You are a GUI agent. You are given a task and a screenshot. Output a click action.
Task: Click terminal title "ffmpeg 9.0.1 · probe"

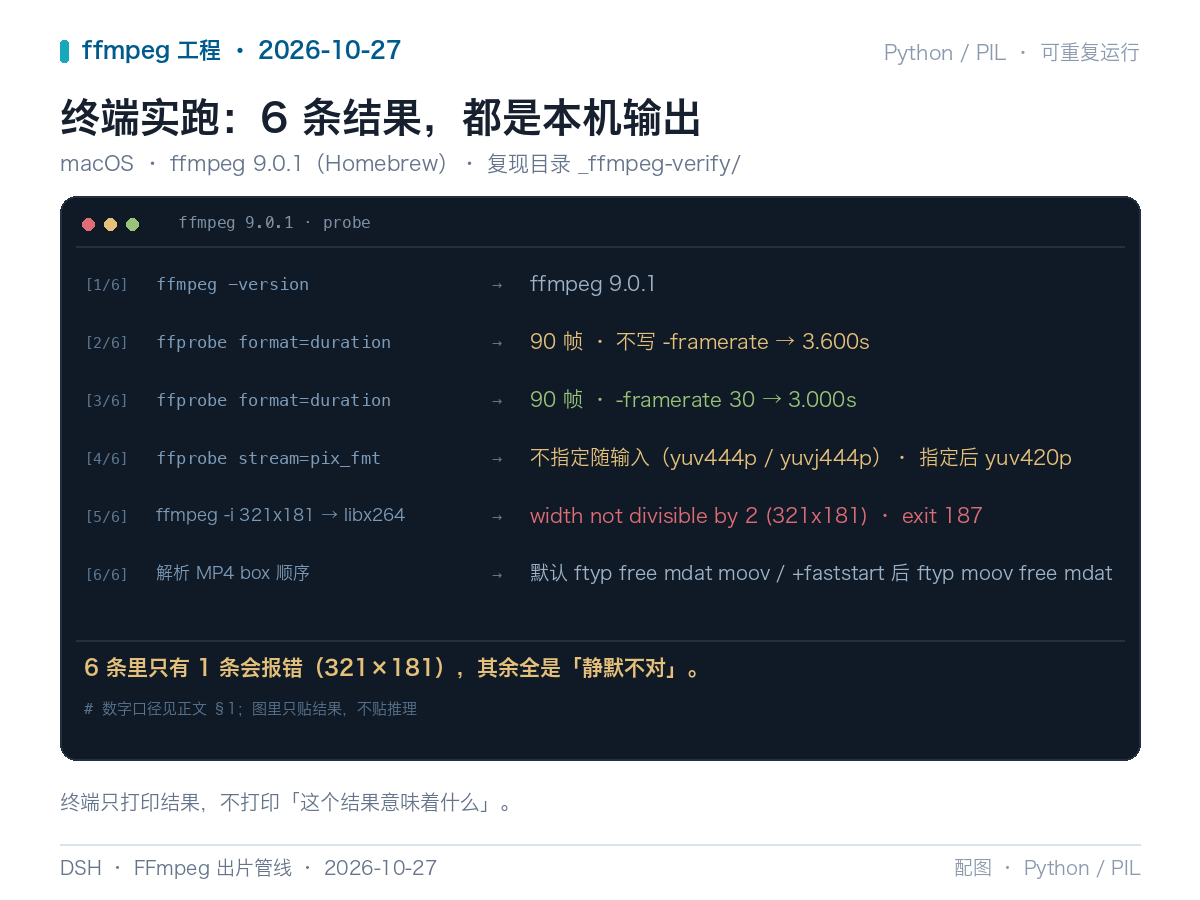point(274,223)
